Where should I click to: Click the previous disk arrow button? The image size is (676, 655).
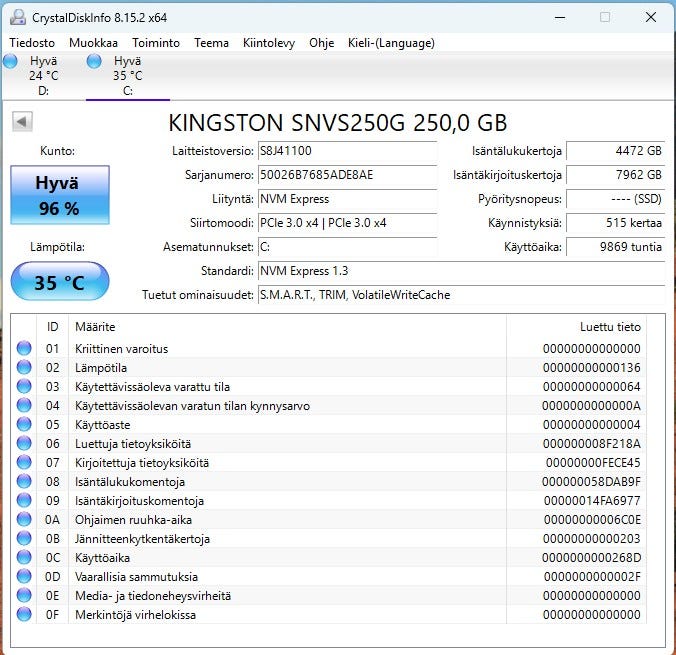point(22,122)
